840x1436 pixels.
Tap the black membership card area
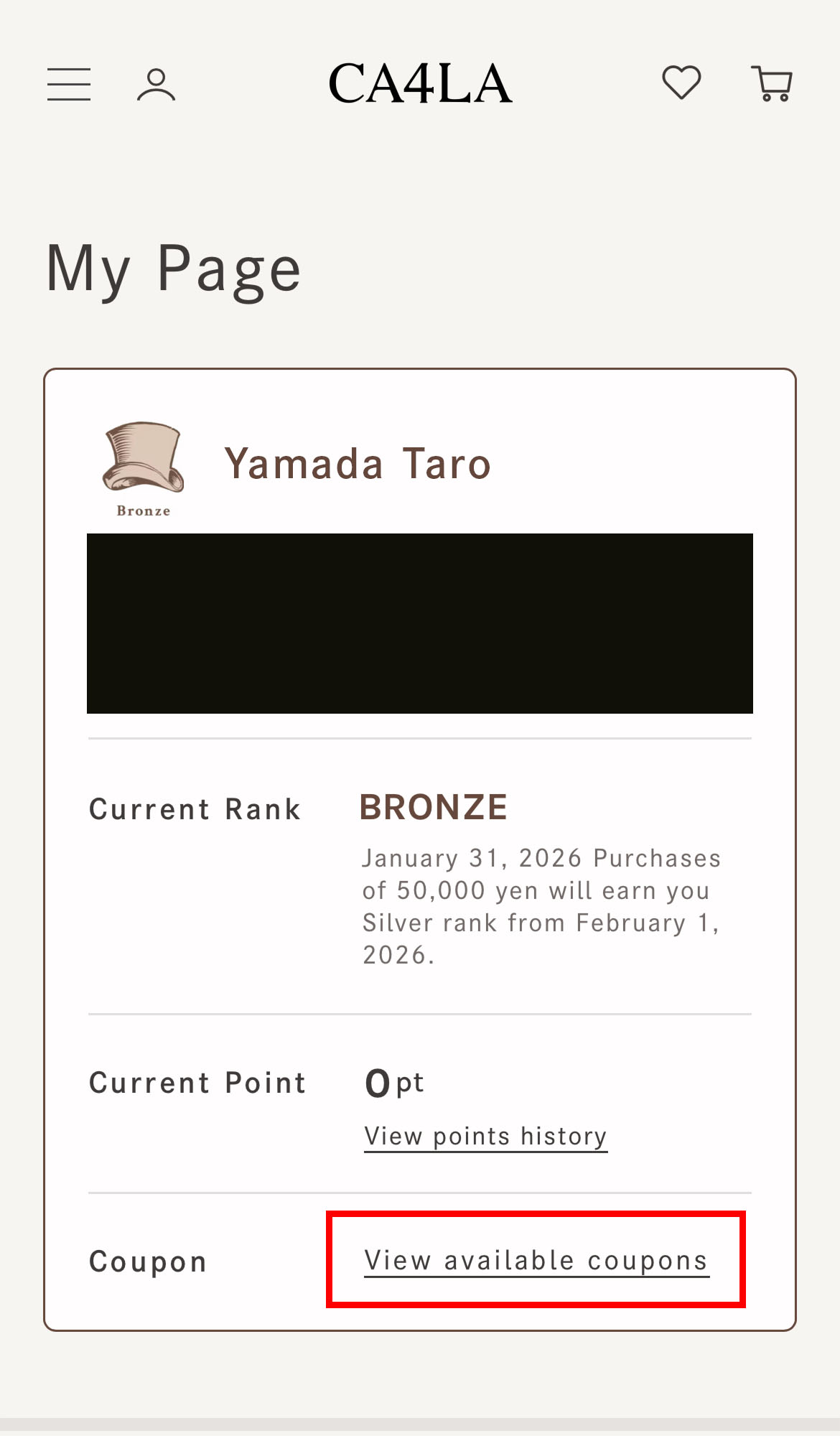point(420,623)
